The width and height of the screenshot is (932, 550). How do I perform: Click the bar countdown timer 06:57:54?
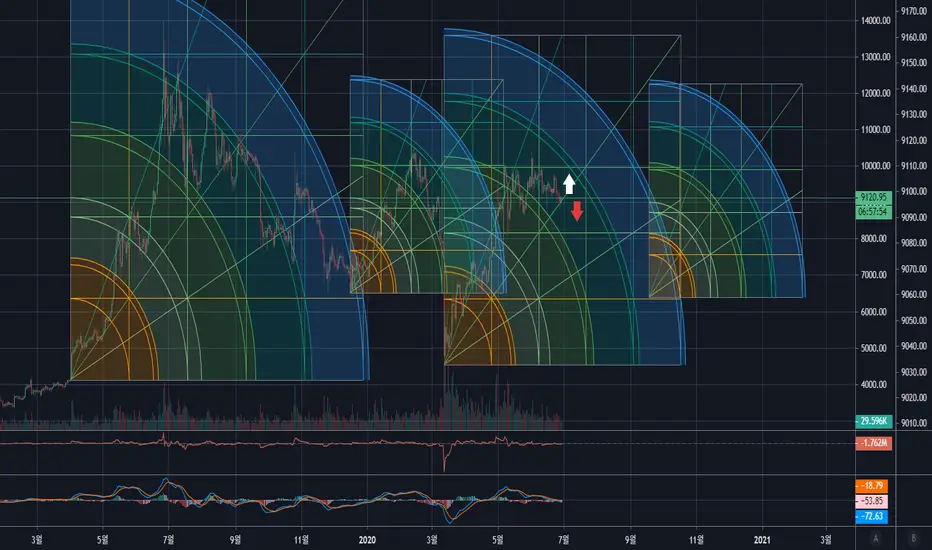coord(873,212)
